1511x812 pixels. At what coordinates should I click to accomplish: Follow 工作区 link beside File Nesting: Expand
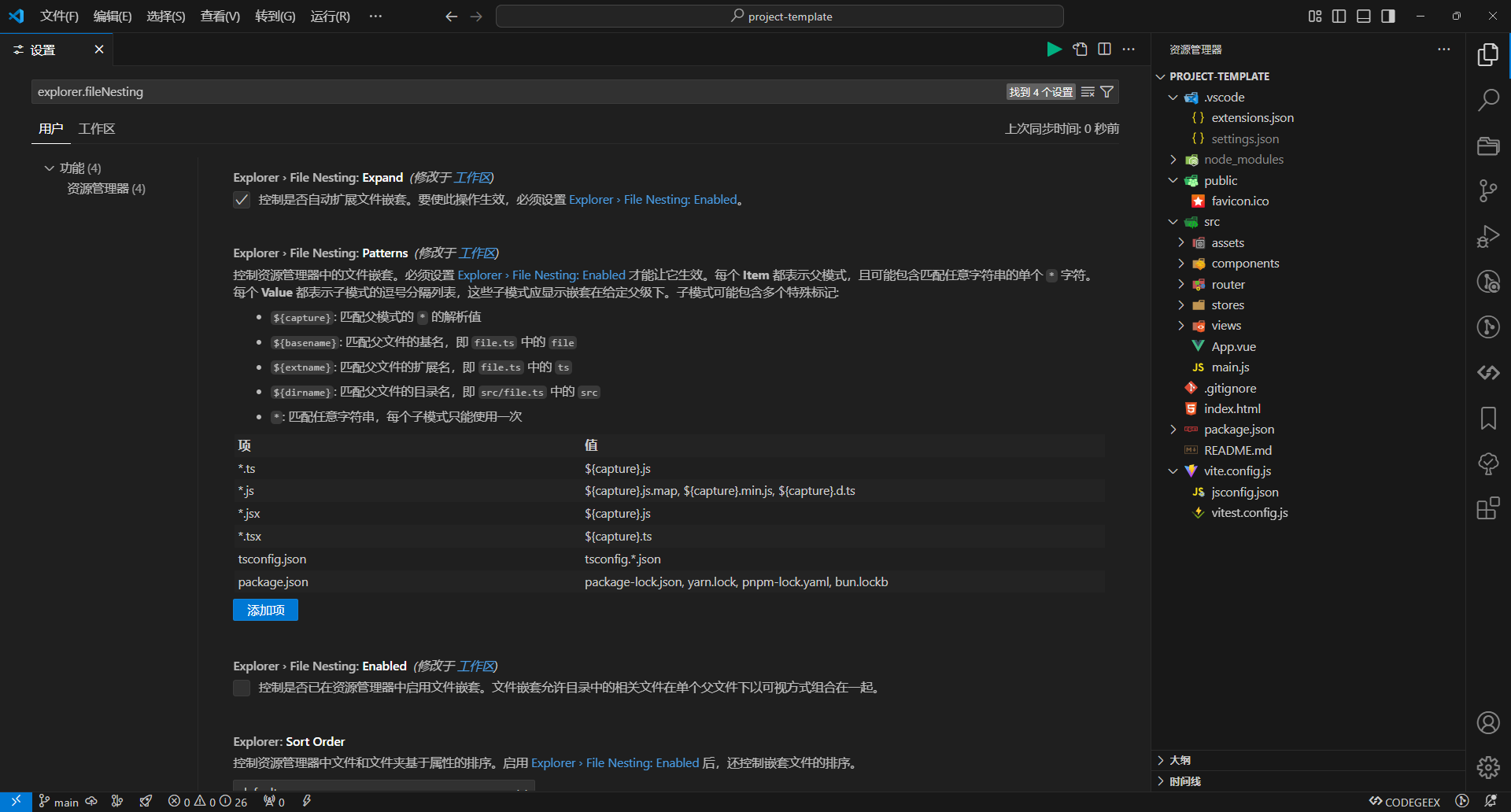click(x=472, y=178)
